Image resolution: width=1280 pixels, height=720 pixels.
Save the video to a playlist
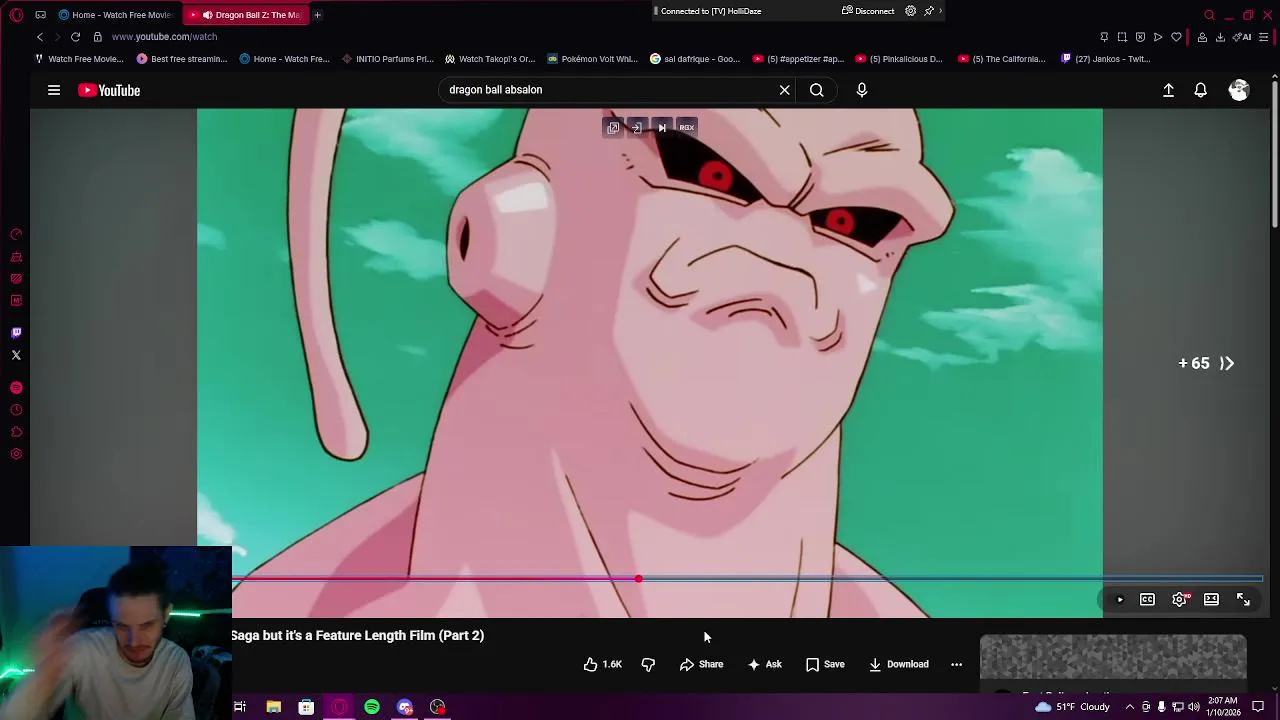[825, 664]
